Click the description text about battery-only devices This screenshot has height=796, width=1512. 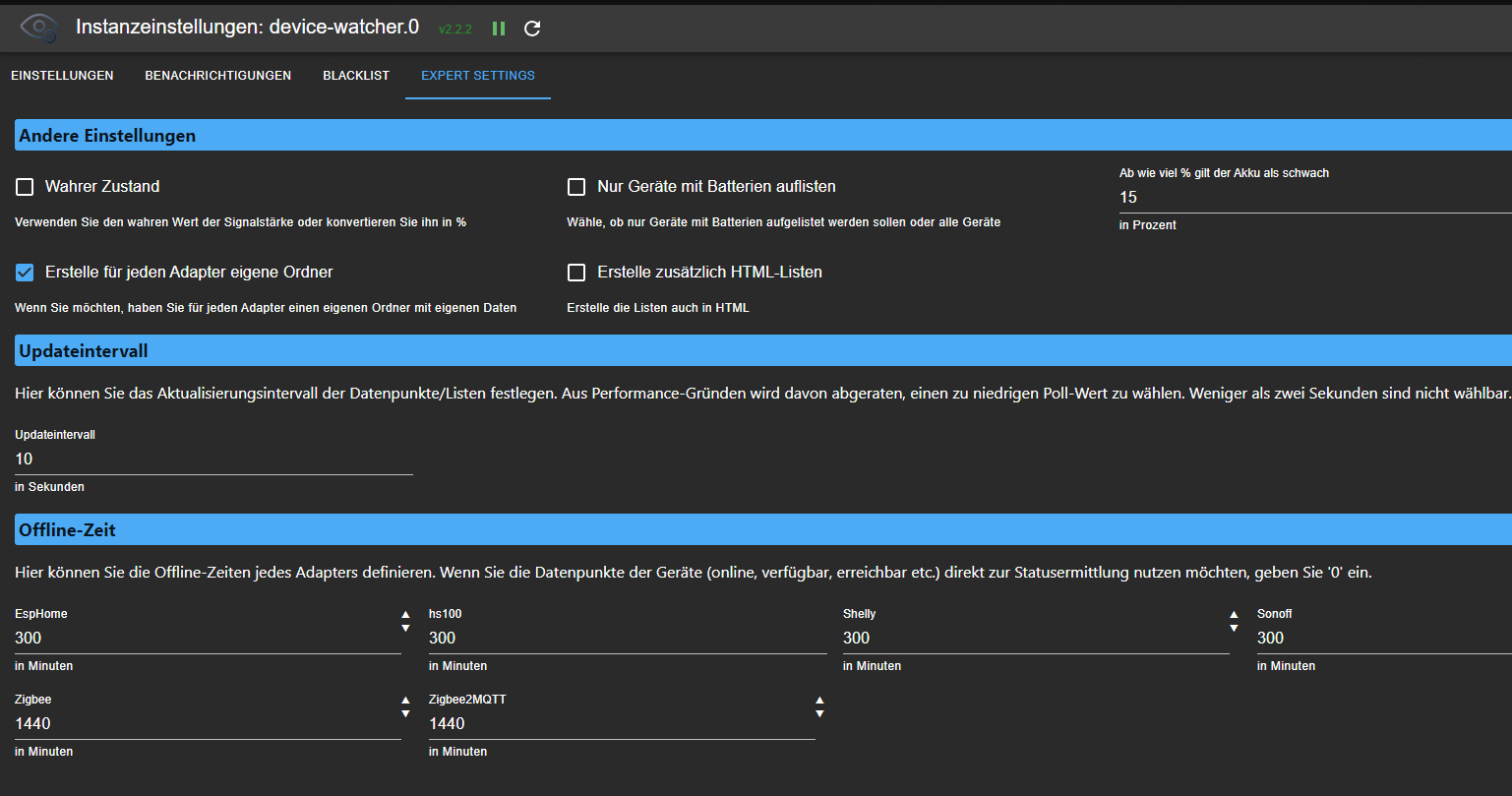pyautogui.click(x=784, y=222)
